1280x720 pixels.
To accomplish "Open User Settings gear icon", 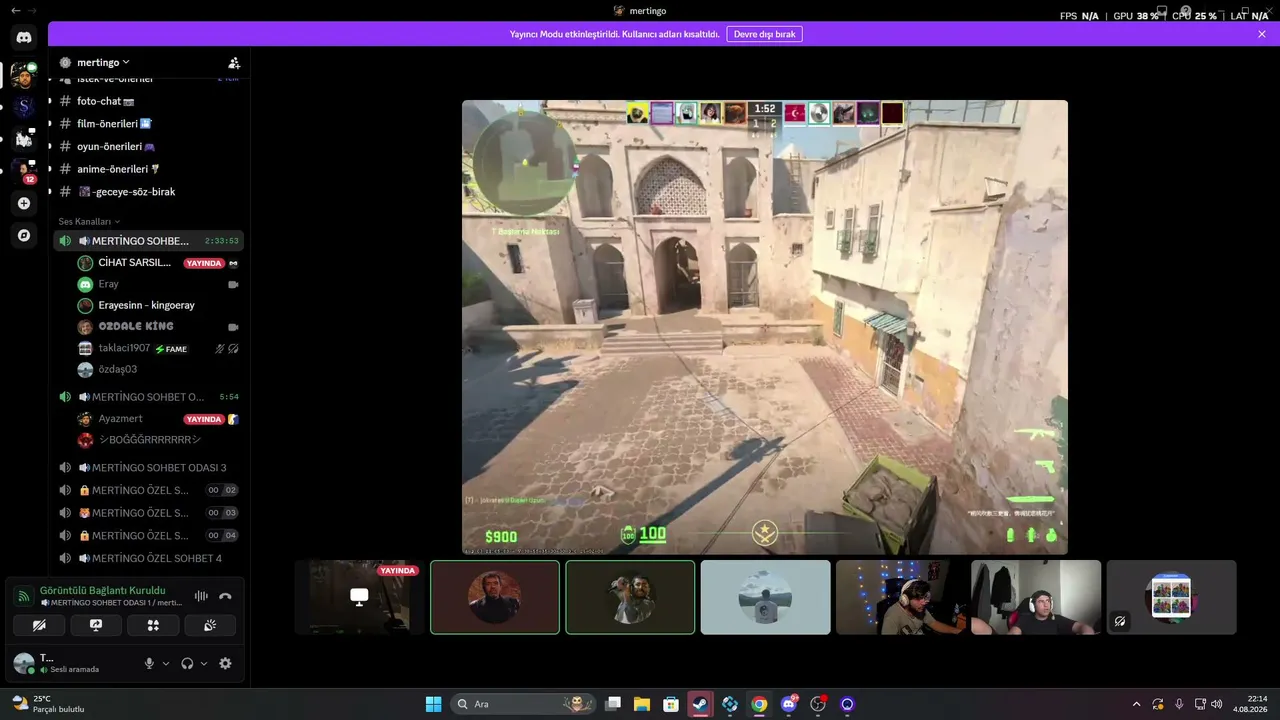I will coord(225,663).
